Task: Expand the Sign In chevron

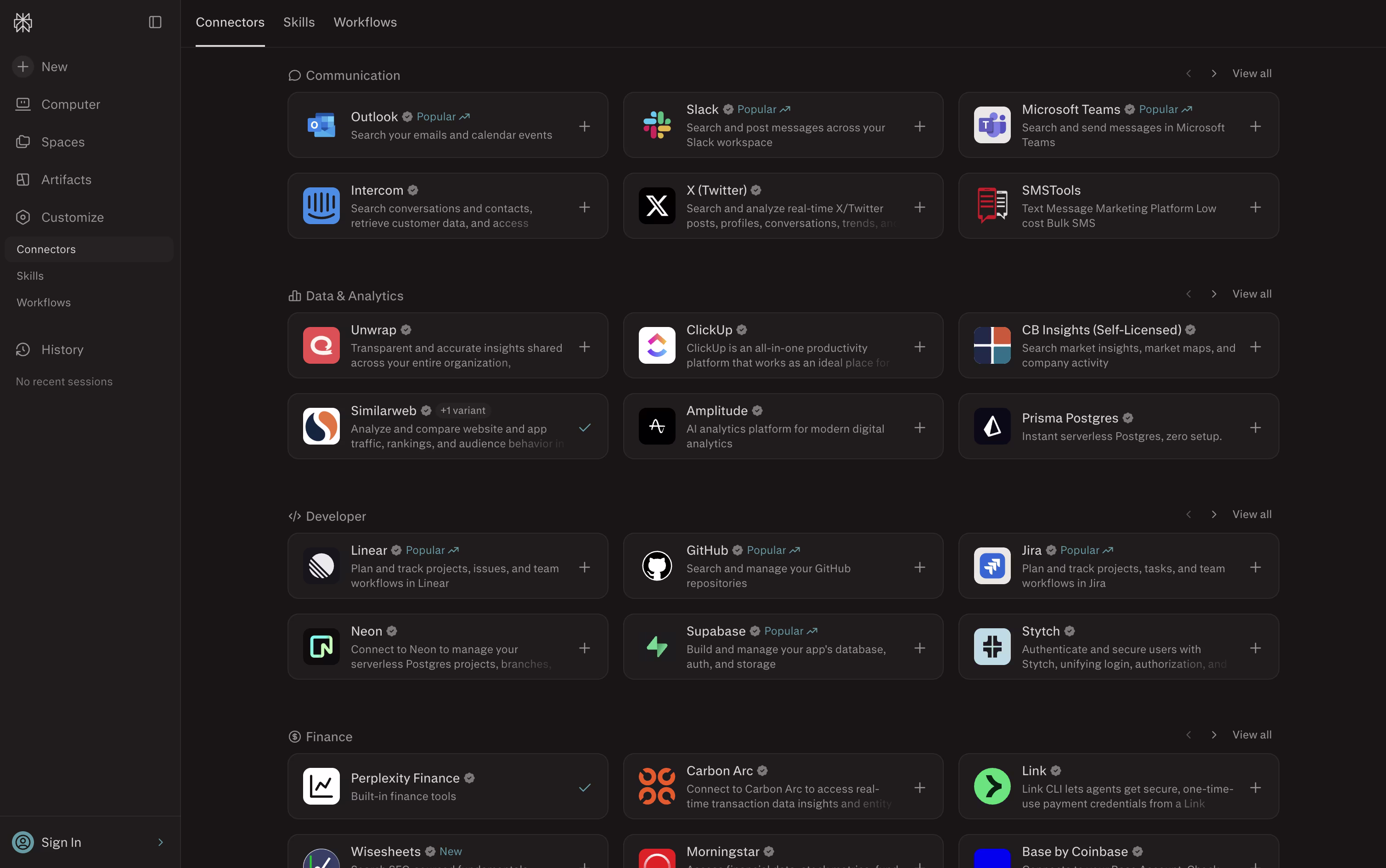Action: click(x=160, y=842)
